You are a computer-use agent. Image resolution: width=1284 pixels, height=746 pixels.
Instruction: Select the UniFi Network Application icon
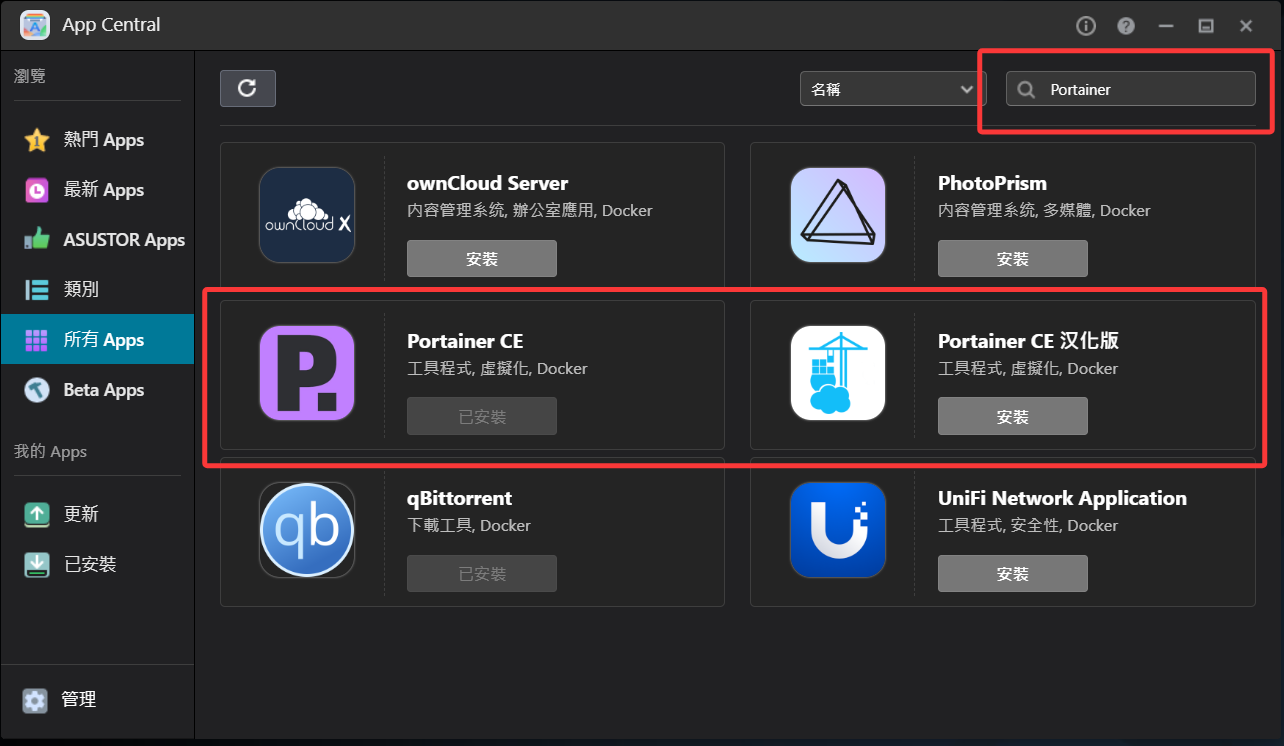pyautogui.click(x=838, y=530)
